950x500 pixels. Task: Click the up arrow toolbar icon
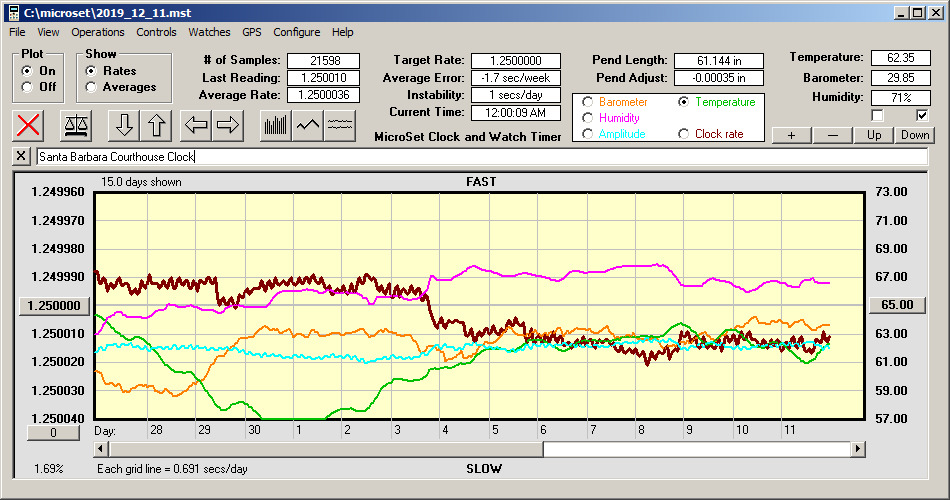156,125
